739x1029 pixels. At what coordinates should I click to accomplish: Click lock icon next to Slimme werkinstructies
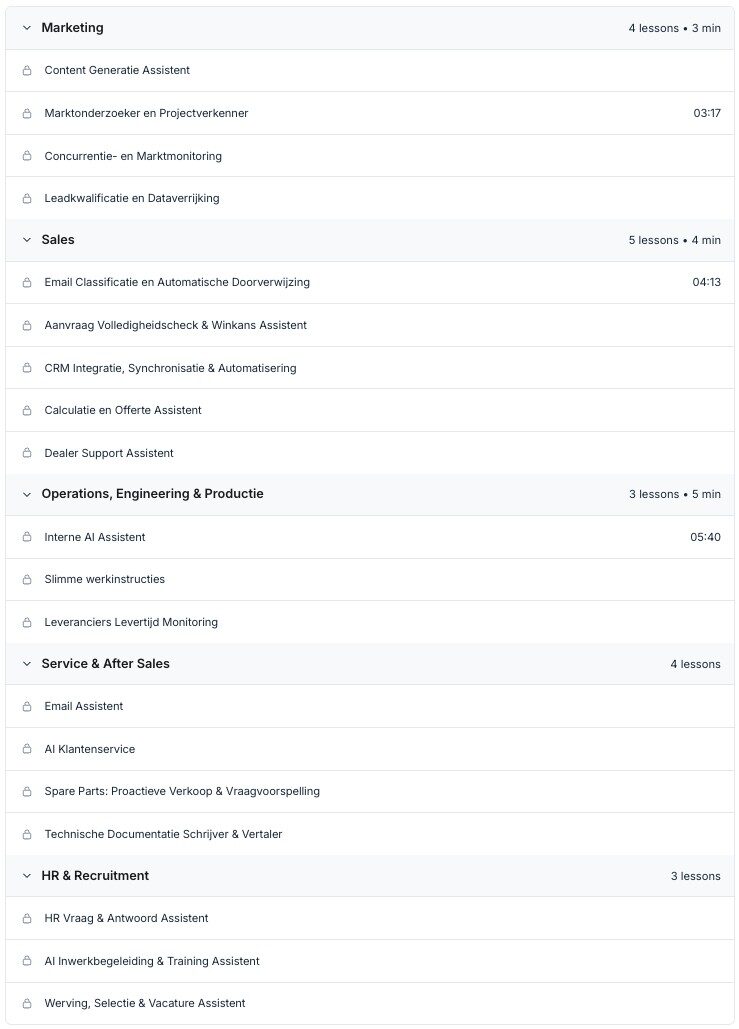coord(27,580)
